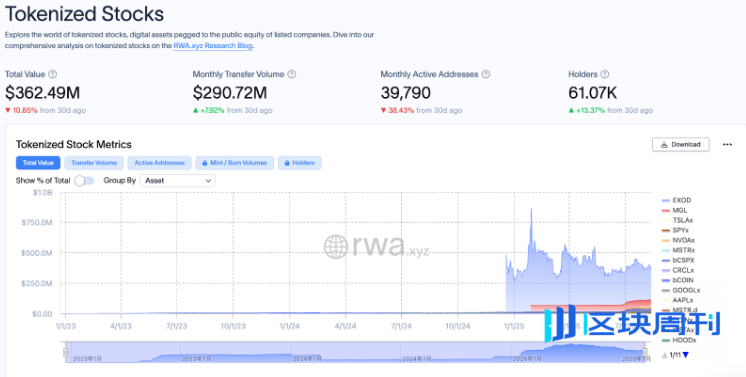The height and width of the screenshot is (377, 746).
Task: Toggle EXOD series in legend
Action: tap(676, 200)
